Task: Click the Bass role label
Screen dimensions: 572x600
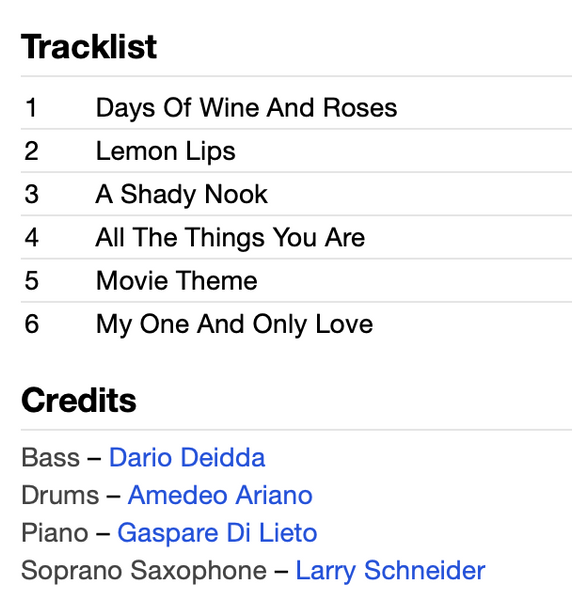Action: tap(51, 457)
